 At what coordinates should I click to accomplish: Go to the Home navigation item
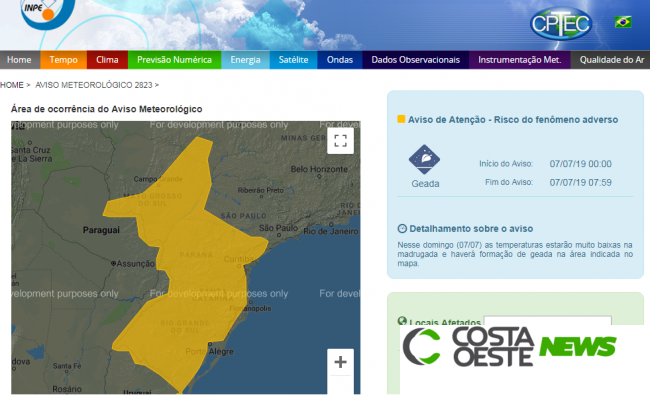click(x=19, y=60)
